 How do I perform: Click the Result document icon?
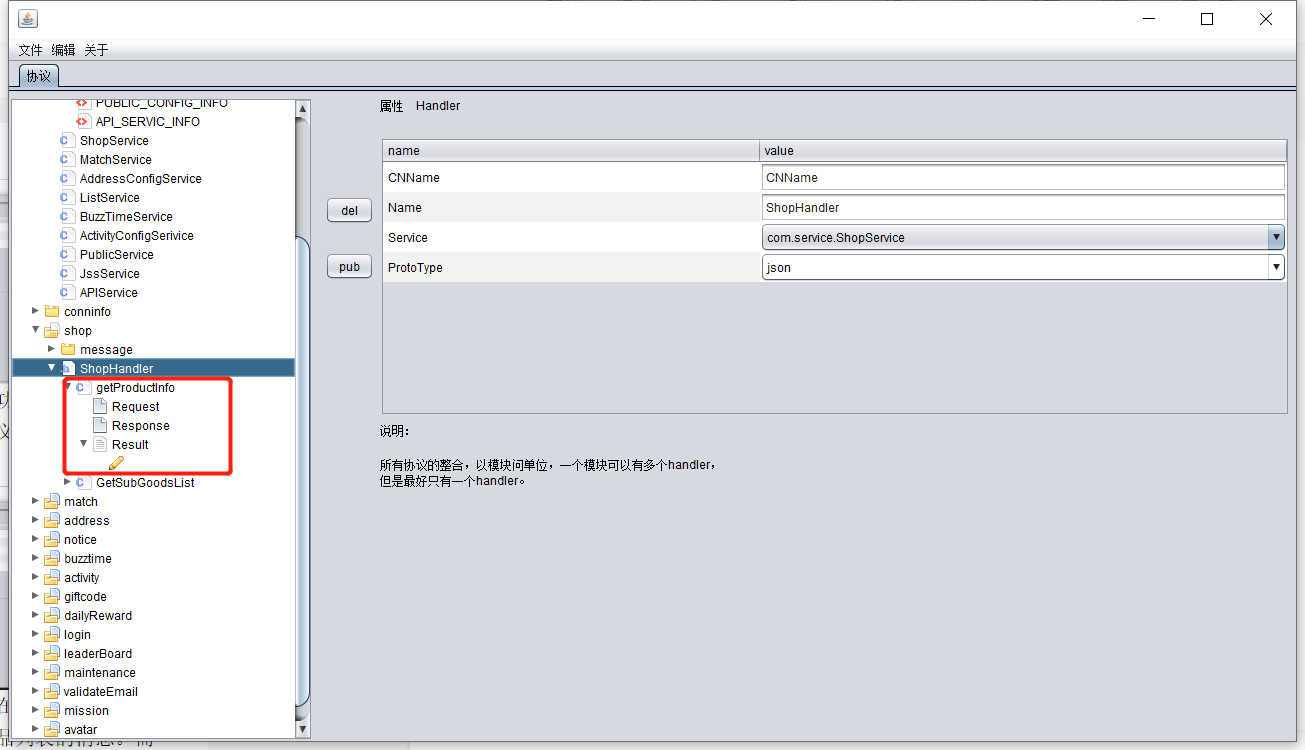point(100,445)
